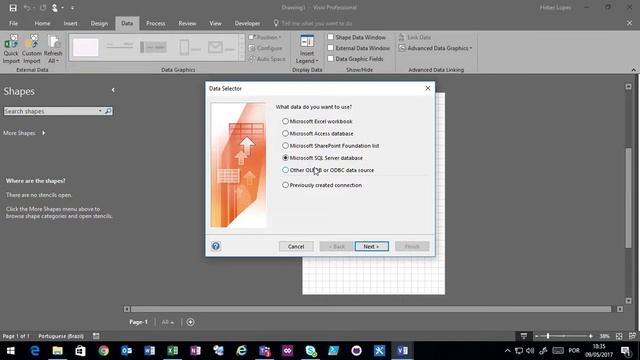Select Other OLEDB or ODBC data source
Image resolution: width=640 pixels, height=360 pixels.
[x=285, y=170]
